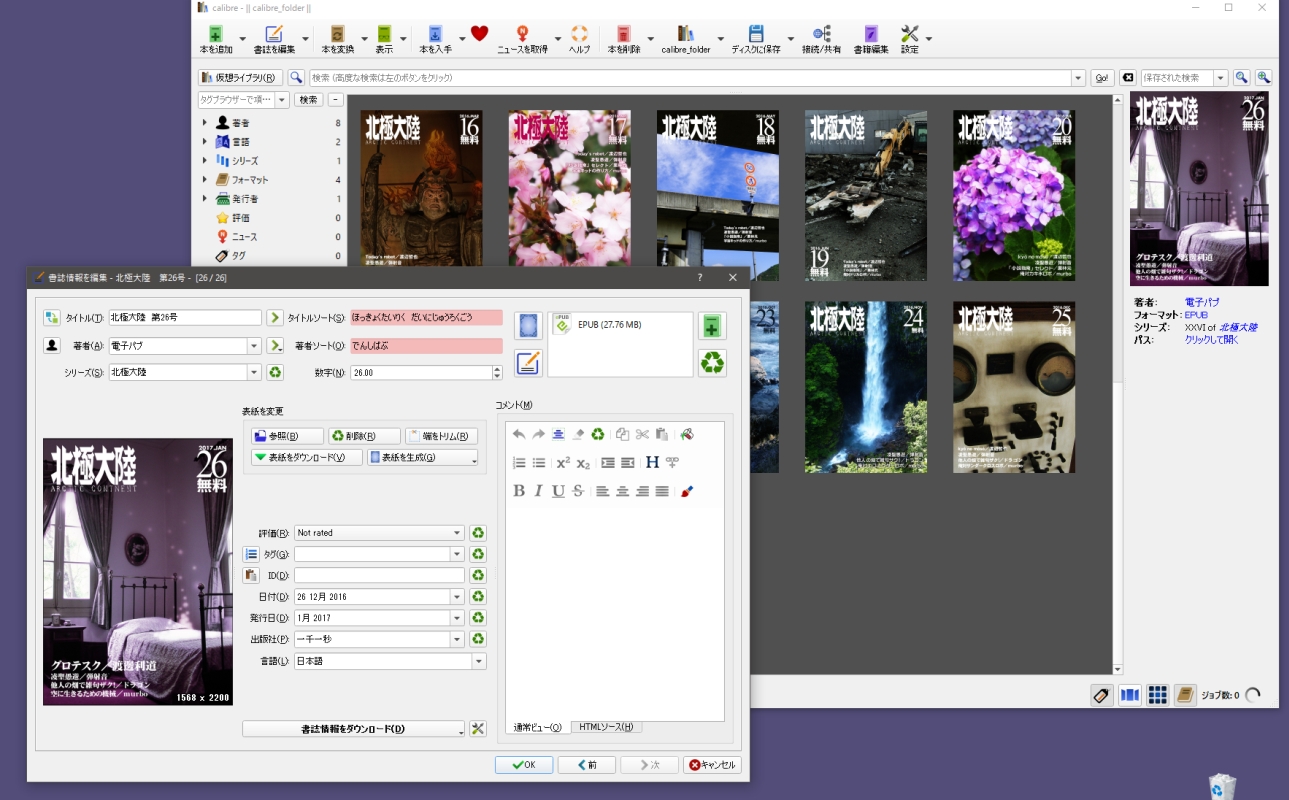Click the 表紙をダウンロード button
The width and height of the screenshot is (1289, 800).
point(306,457)
